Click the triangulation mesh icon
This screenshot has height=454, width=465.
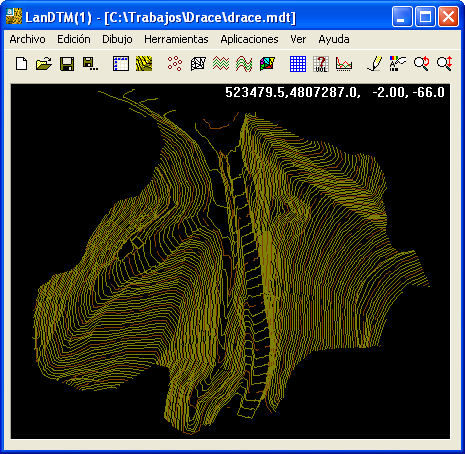[x=198, y=64]
